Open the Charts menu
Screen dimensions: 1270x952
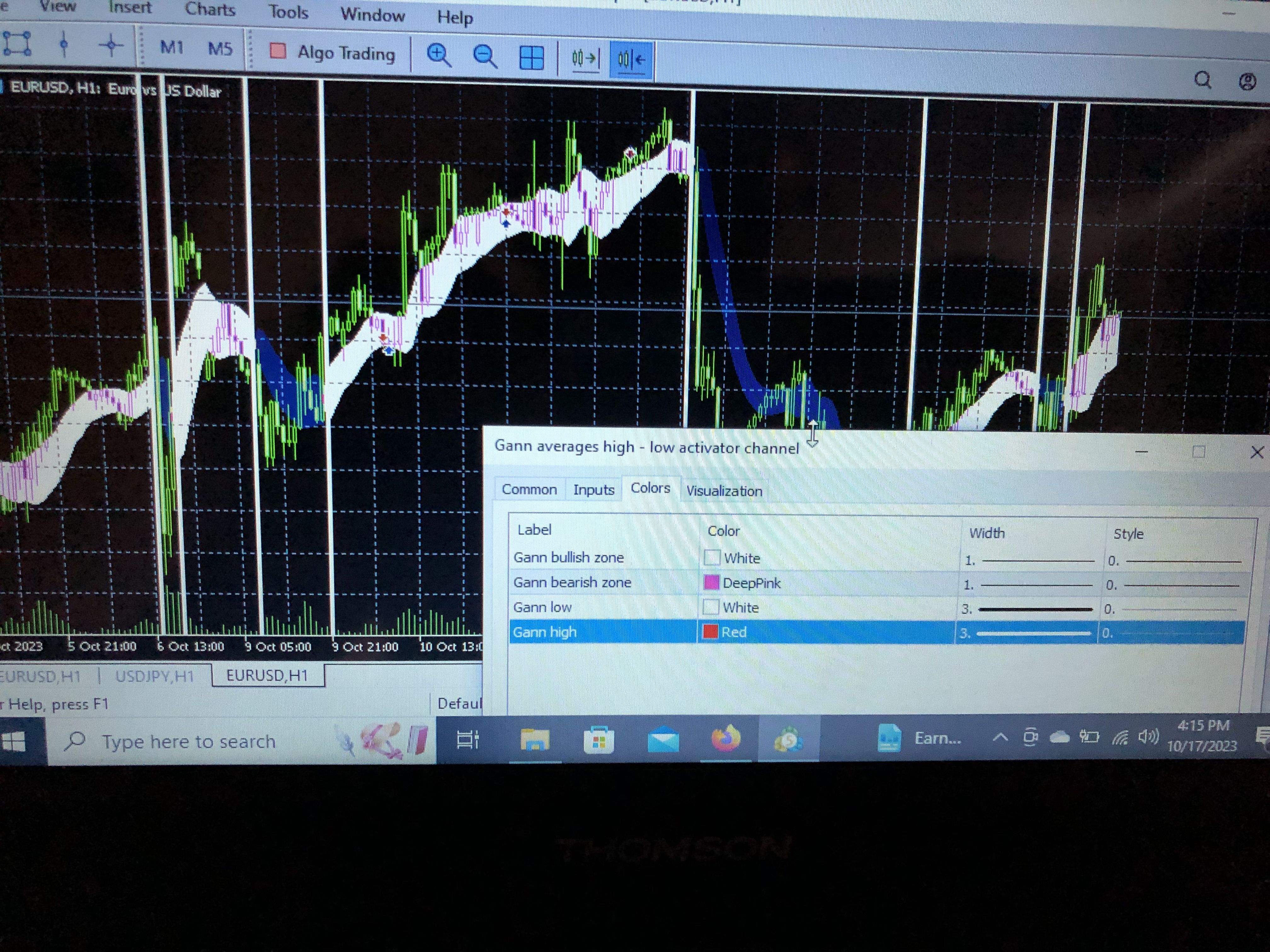tap(209, 9)
